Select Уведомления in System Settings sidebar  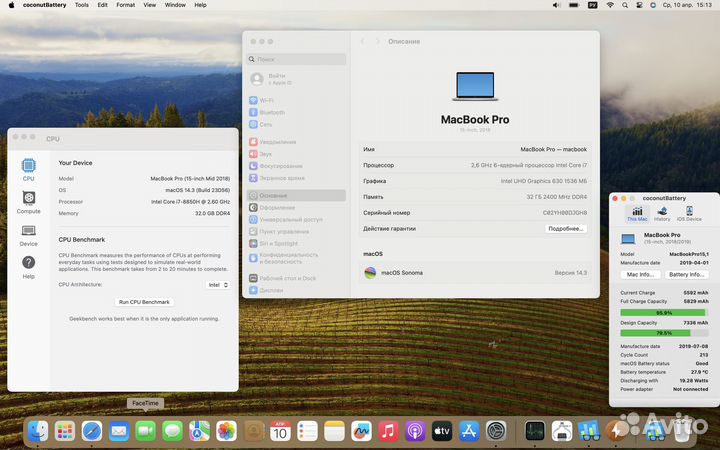tap(273, 142)
